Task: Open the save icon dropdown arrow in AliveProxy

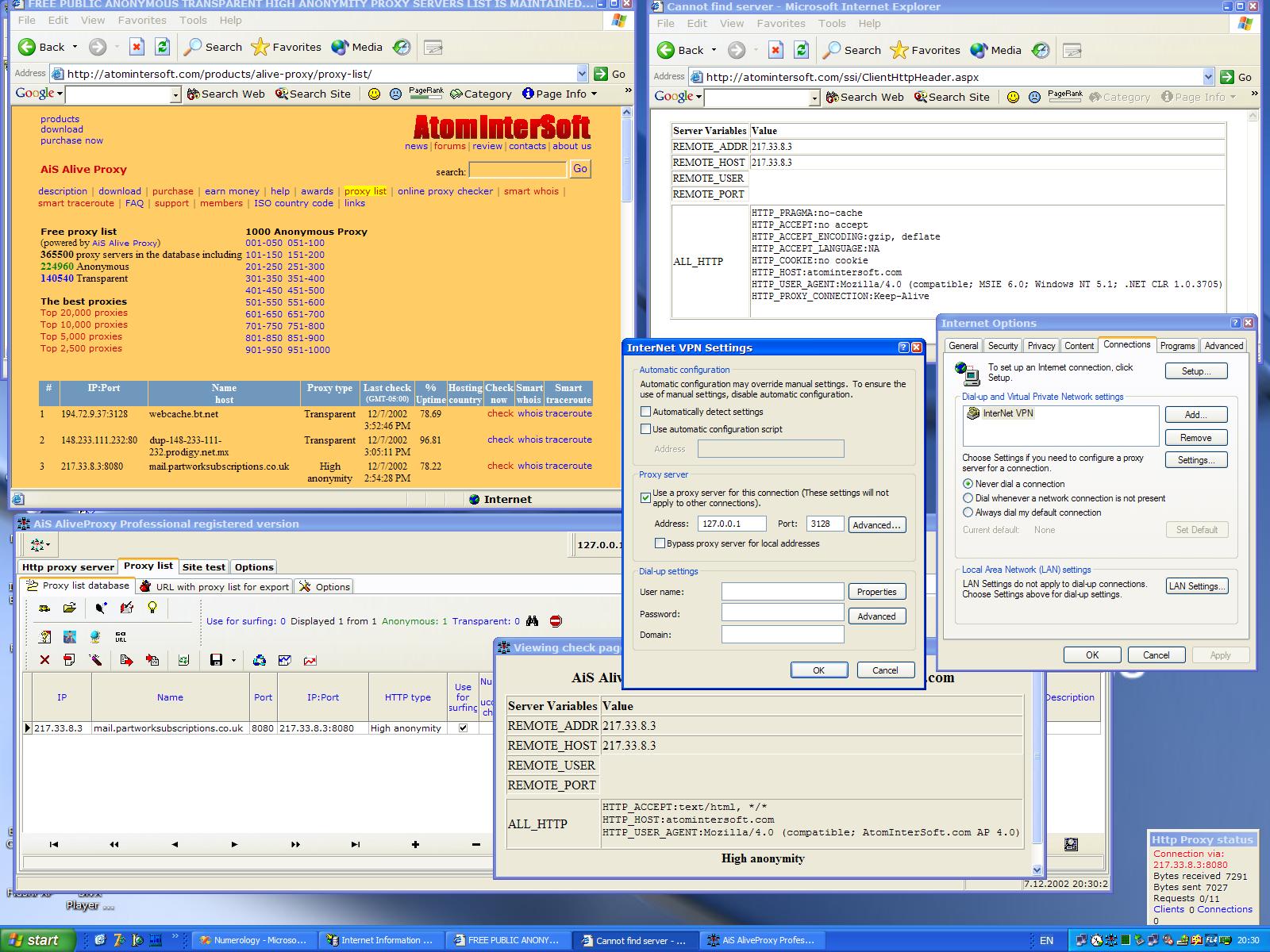Action: click(x=233, y=660)
